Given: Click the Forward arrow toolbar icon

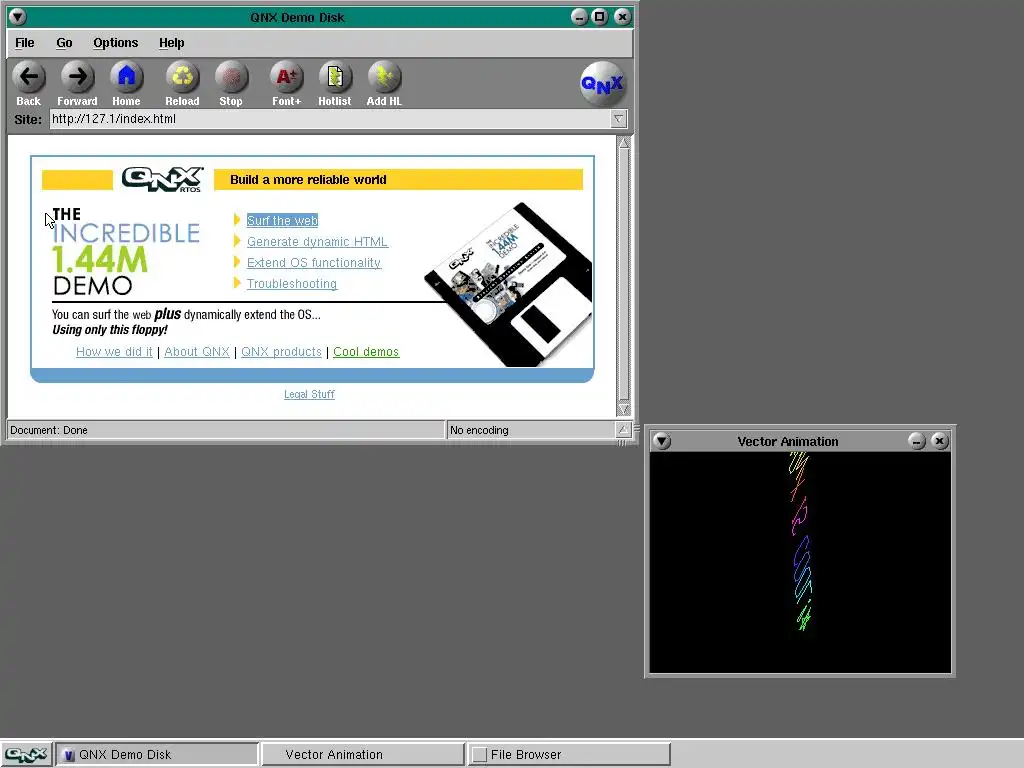Looking at the screenshot, I should [x=77, y=78].
